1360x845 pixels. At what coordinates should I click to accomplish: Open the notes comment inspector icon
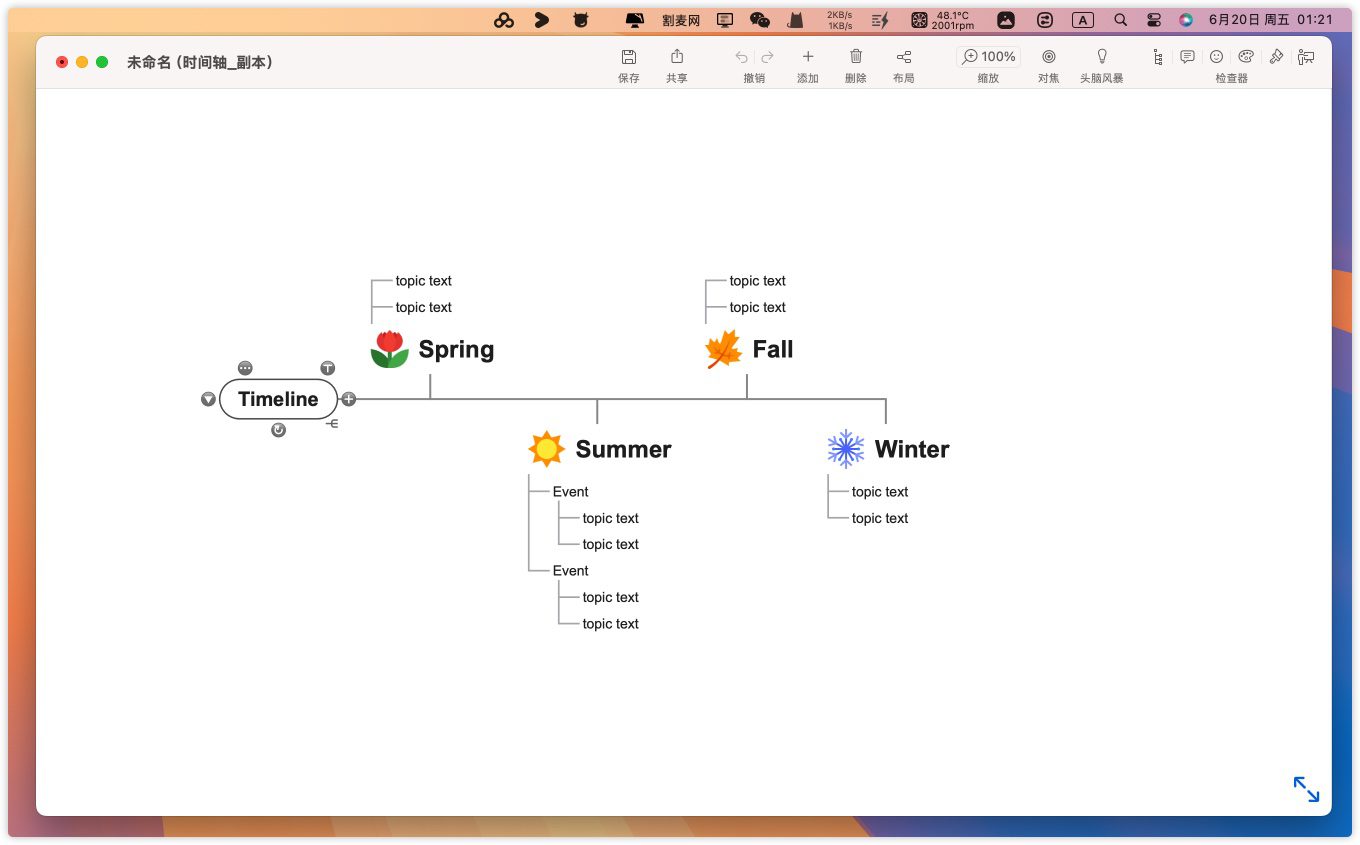pos(1187,57)
